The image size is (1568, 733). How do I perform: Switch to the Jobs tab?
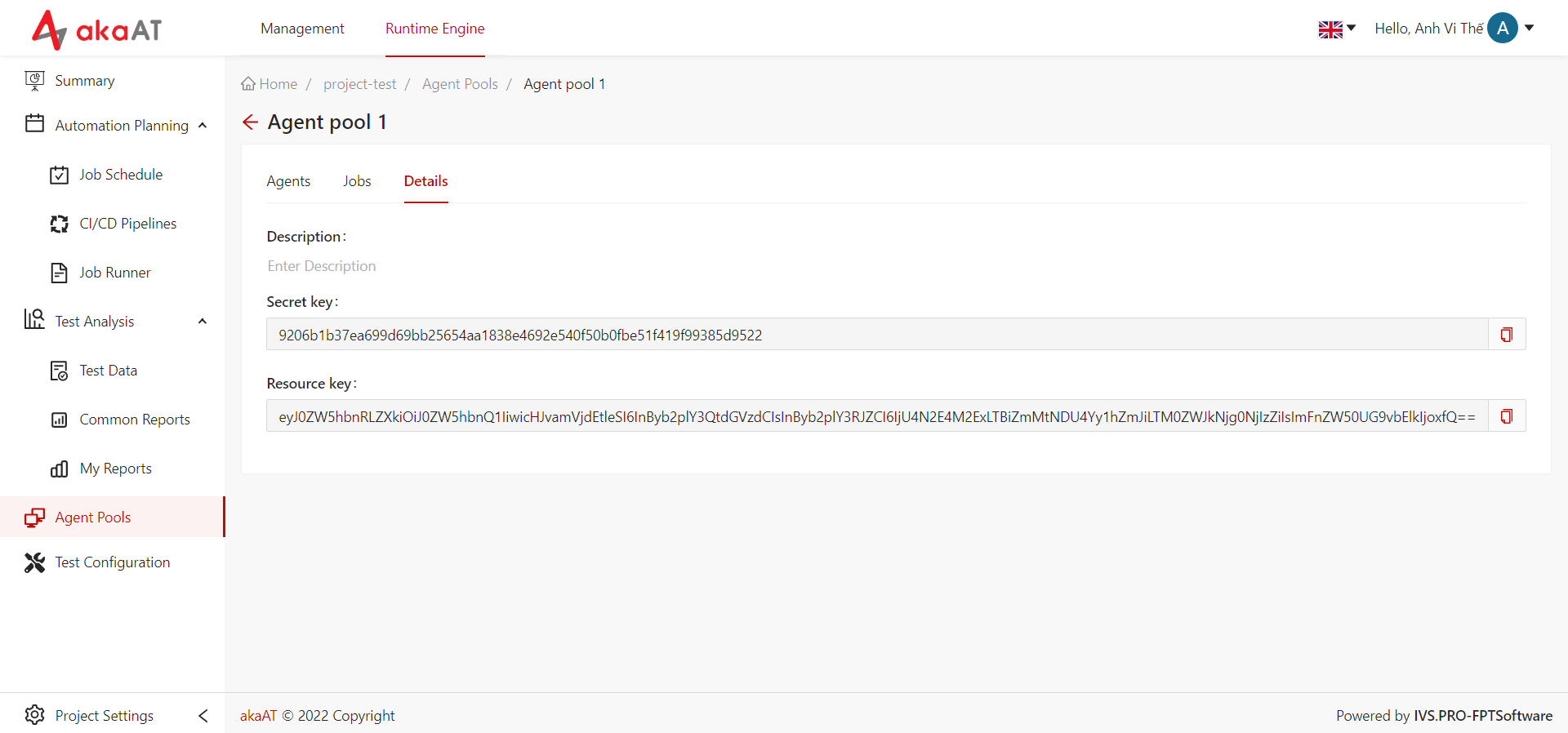[x=357, y=181]
